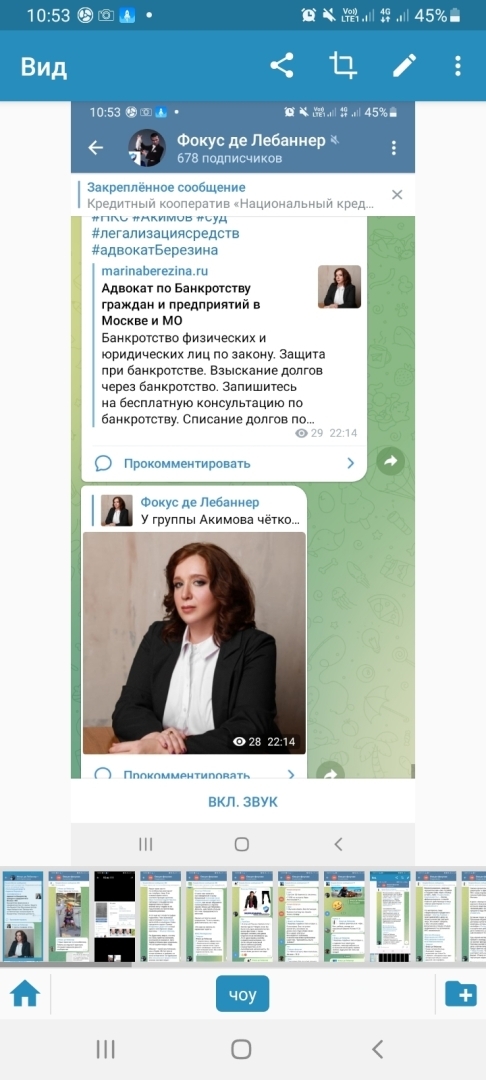Tap Прокомментировать under the bankruptcy post
Image resolution: width=486 pixels, height=1080 pixels.
tap(187, 463)
